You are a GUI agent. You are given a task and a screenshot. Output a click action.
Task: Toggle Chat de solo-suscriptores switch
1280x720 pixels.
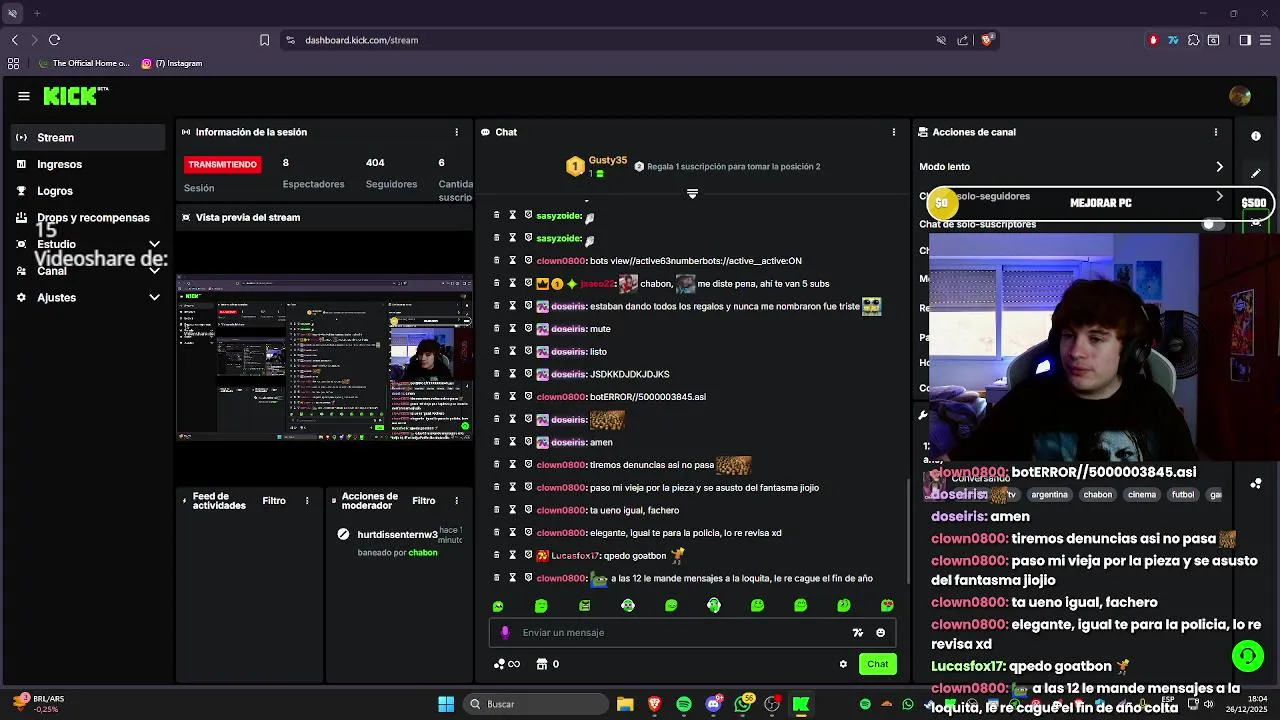1213,224
